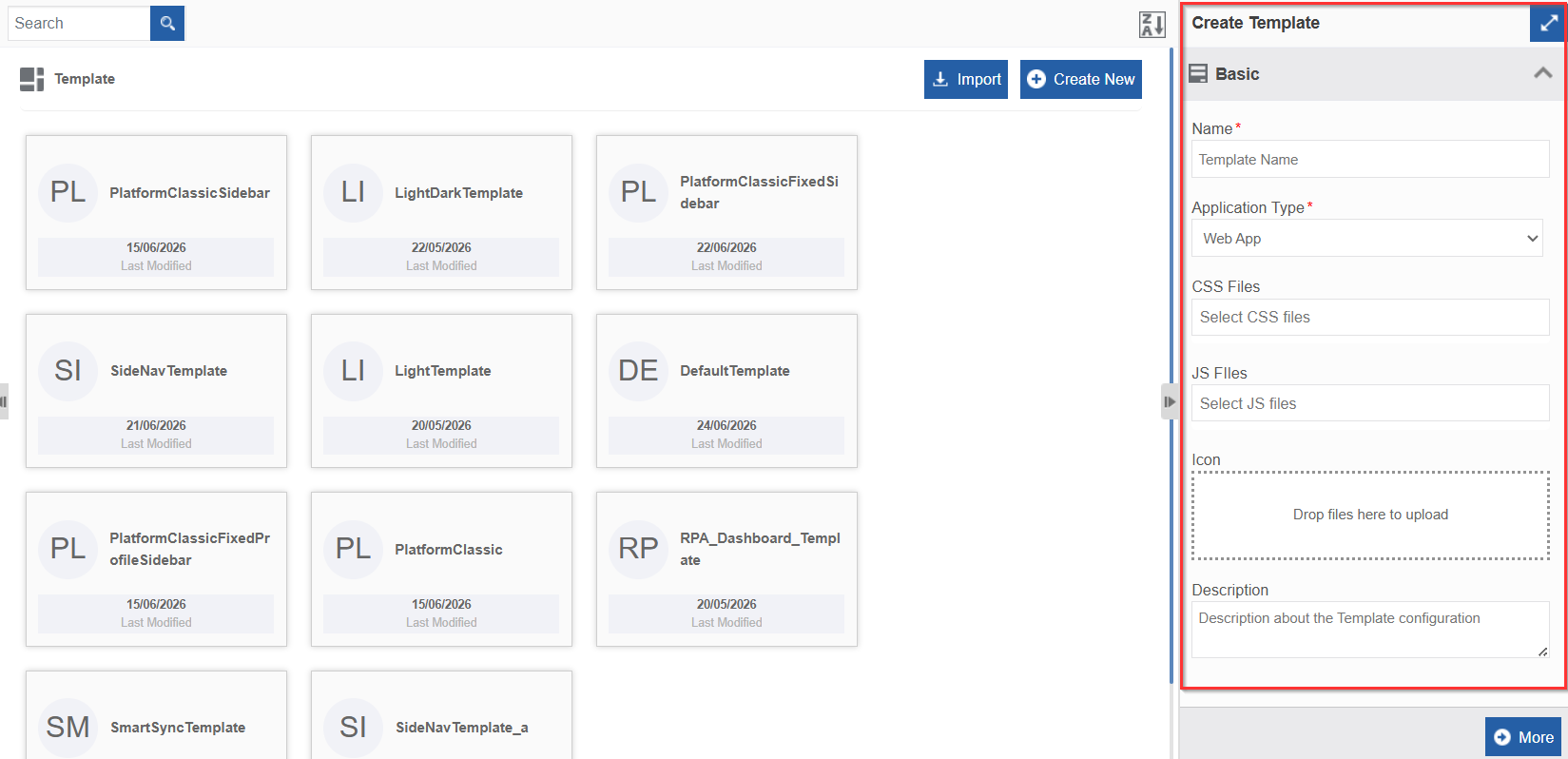Click the Create New button
The width and height of the screenshot is (1568, 759).
[1081, 79]
